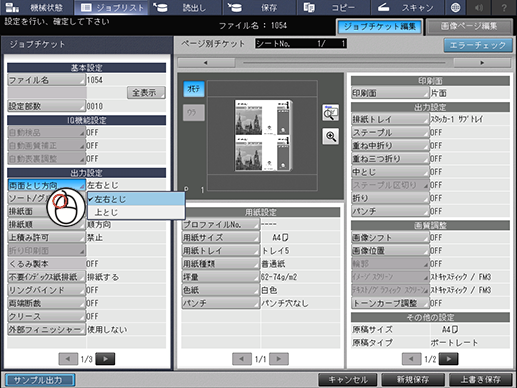Go to previous page ticket page 1/2

[x=412, y=359]
